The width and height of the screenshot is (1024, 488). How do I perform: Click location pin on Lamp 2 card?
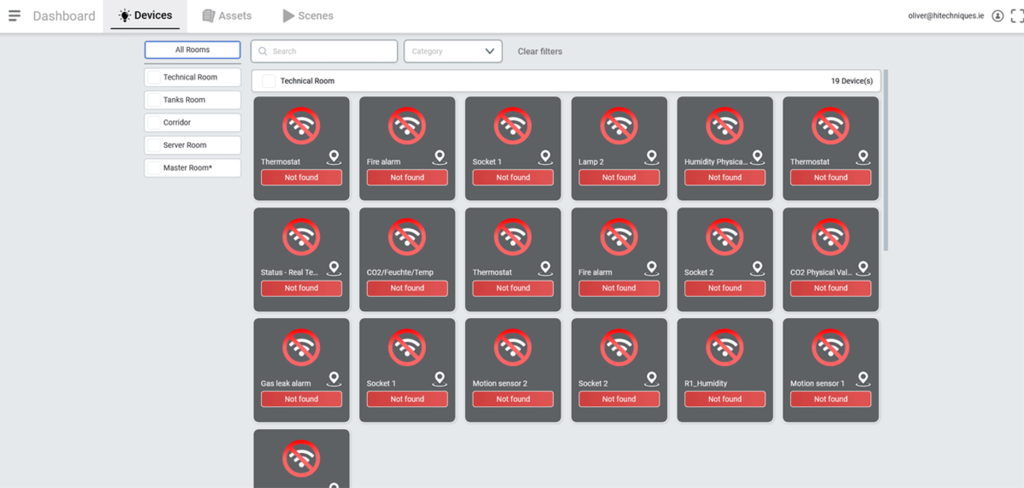651,157
